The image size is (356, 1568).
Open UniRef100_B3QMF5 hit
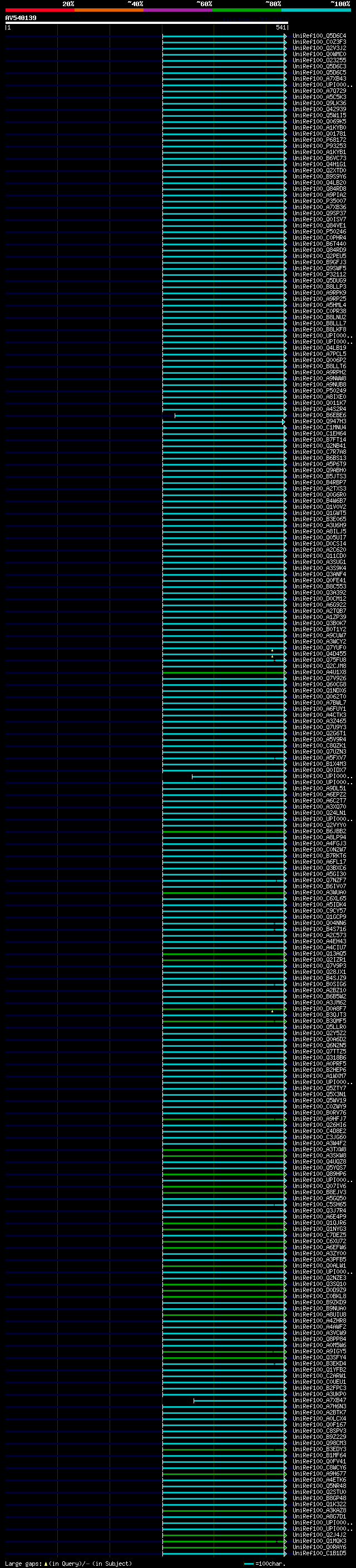click(319, 1021)
